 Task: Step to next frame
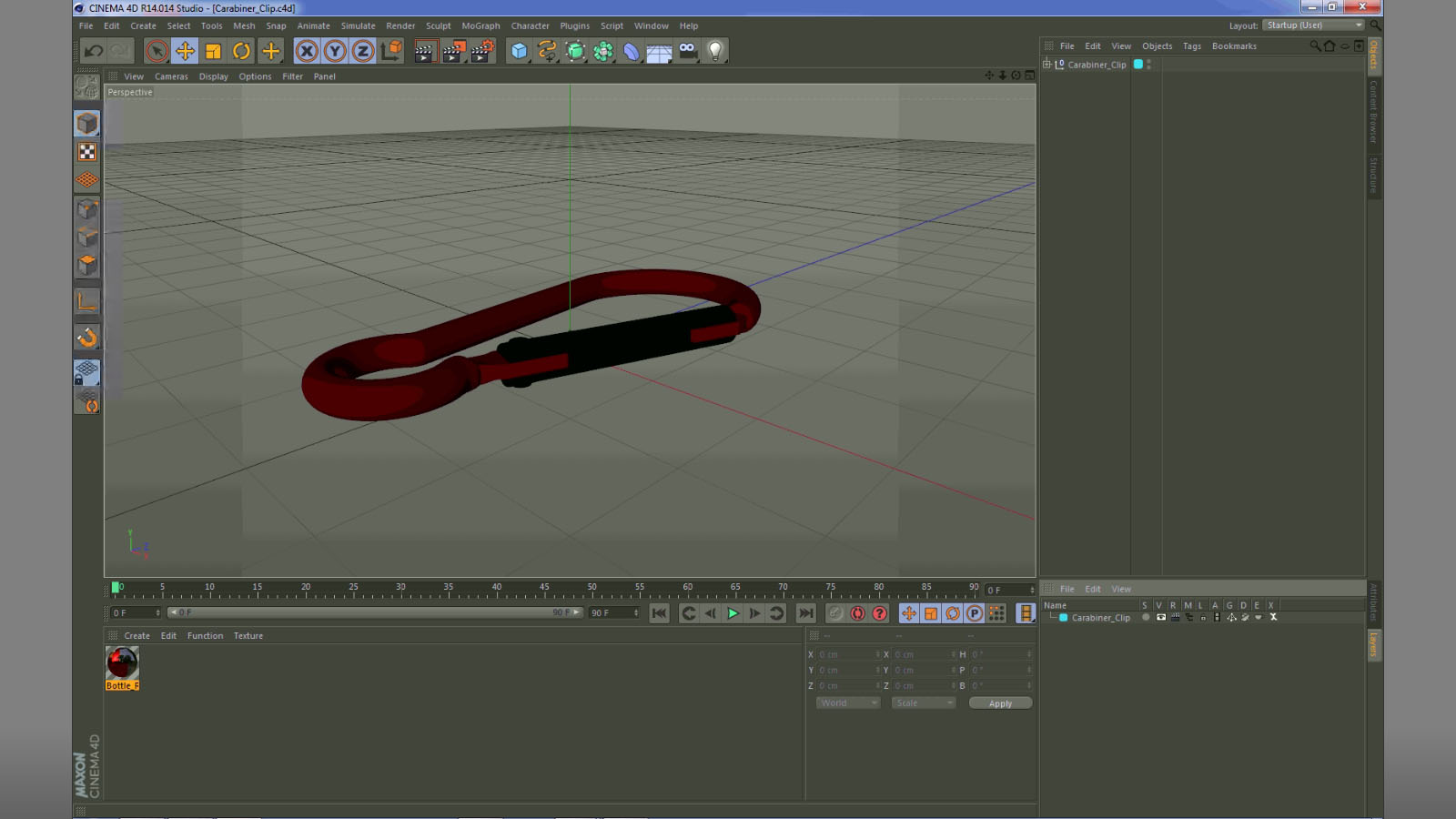click(754, 613)
